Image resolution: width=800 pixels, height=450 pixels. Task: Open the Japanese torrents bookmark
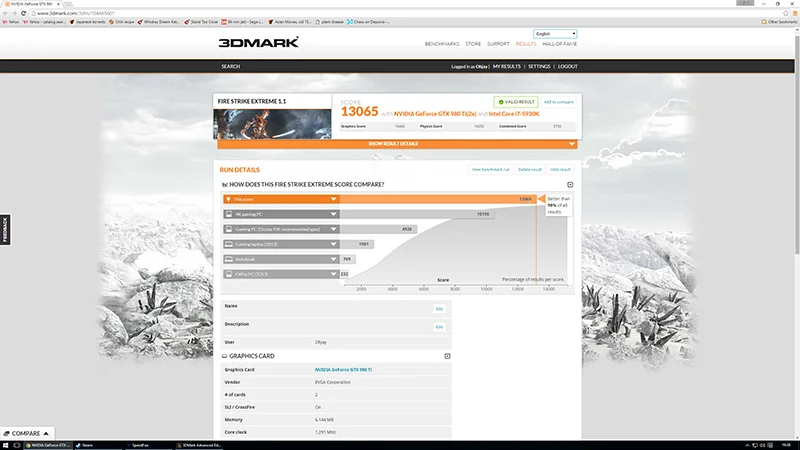pyautogui.click(x=87, y=22)
